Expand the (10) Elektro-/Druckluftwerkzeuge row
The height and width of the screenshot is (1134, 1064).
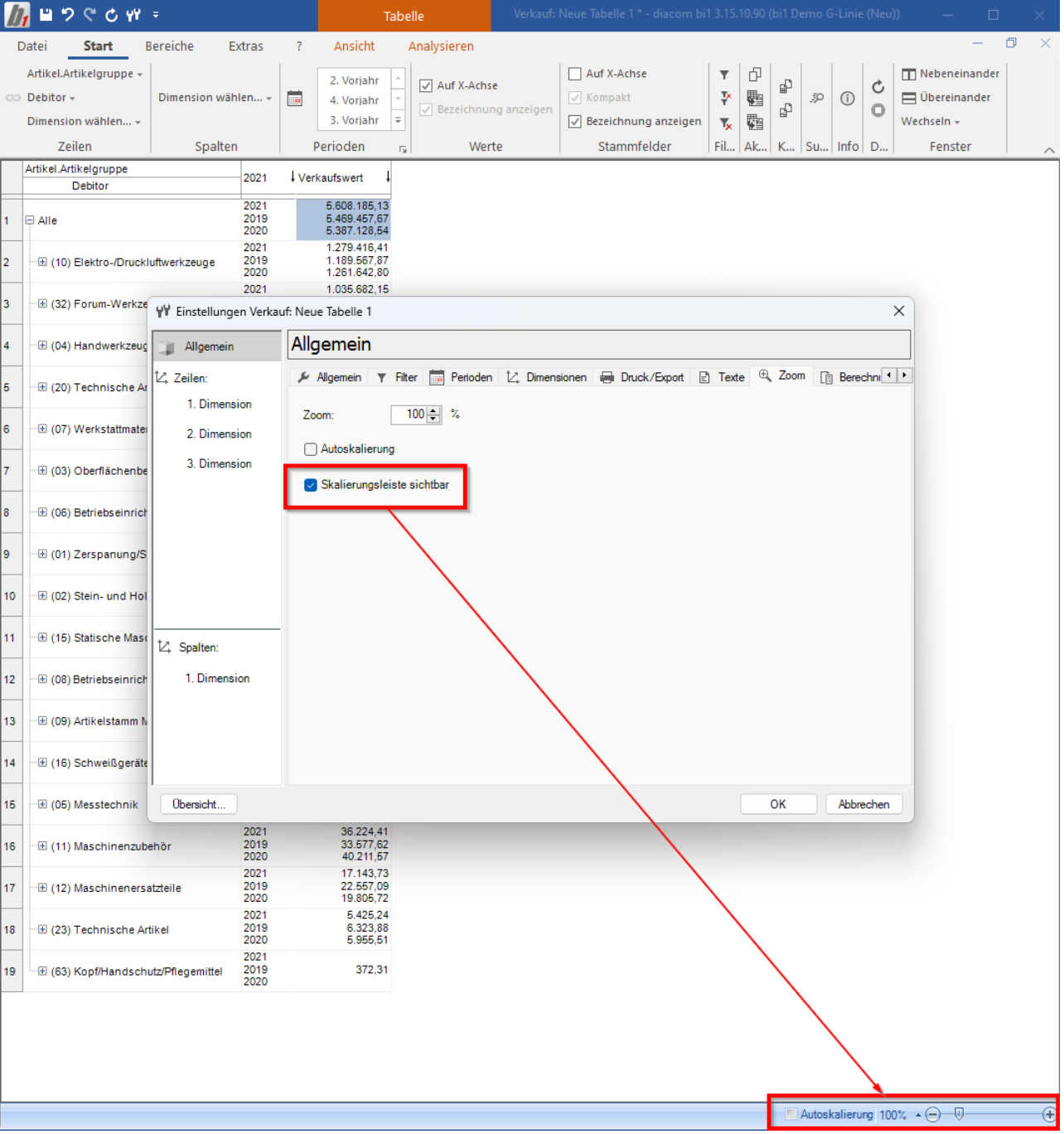coord(42,263)
